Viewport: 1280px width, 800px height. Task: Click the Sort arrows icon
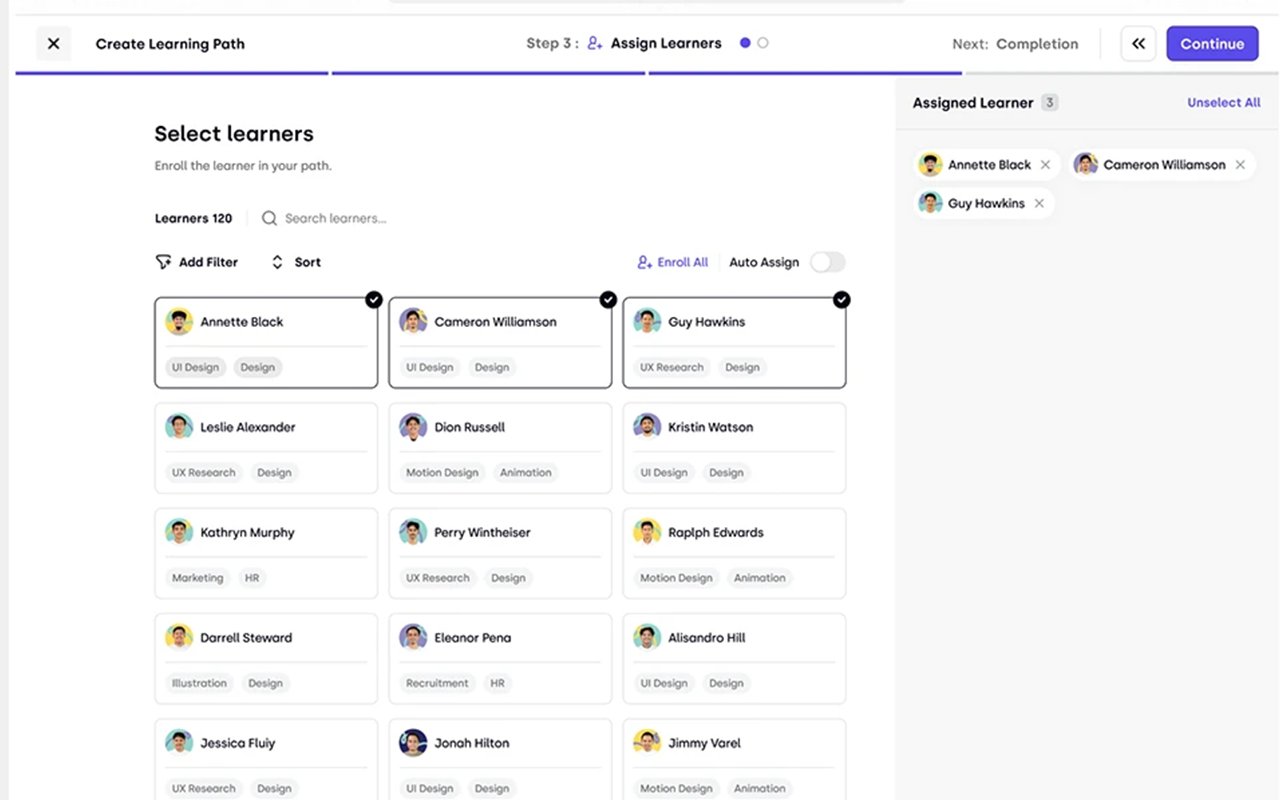tap(277, 261)
